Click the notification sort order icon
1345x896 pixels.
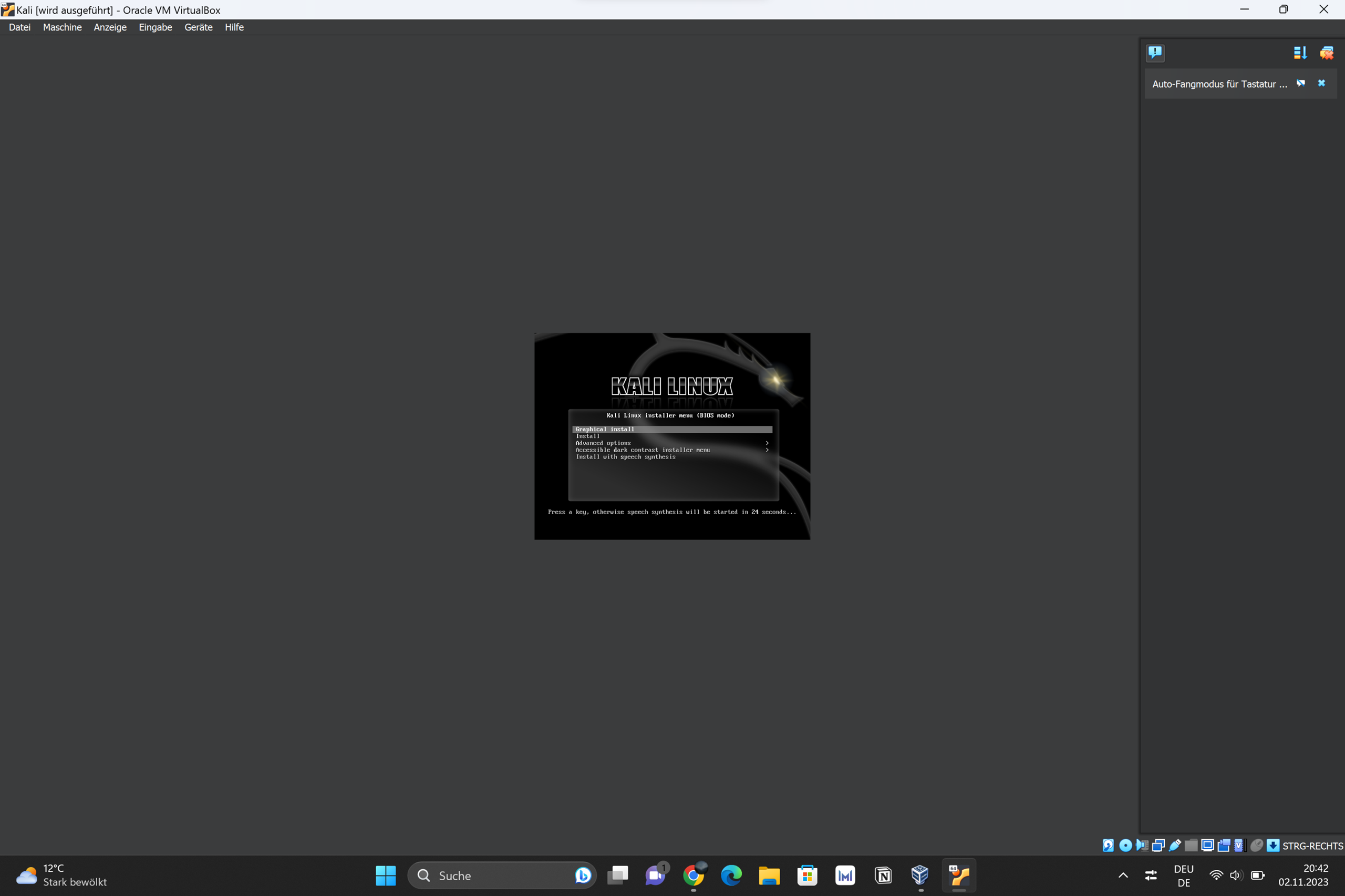[1300, 53]
